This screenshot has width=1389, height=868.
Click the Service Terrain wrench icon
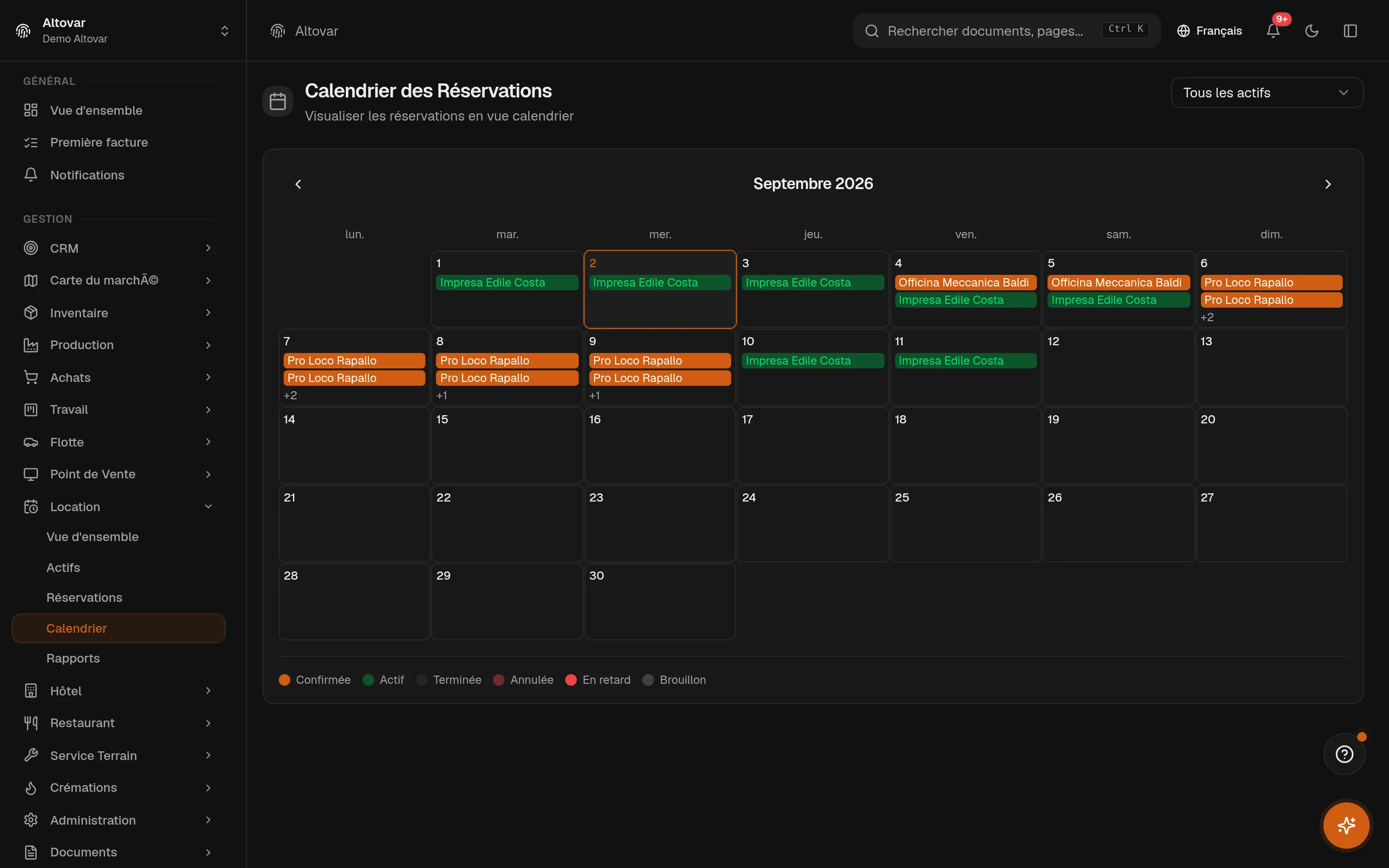point(31,755)
